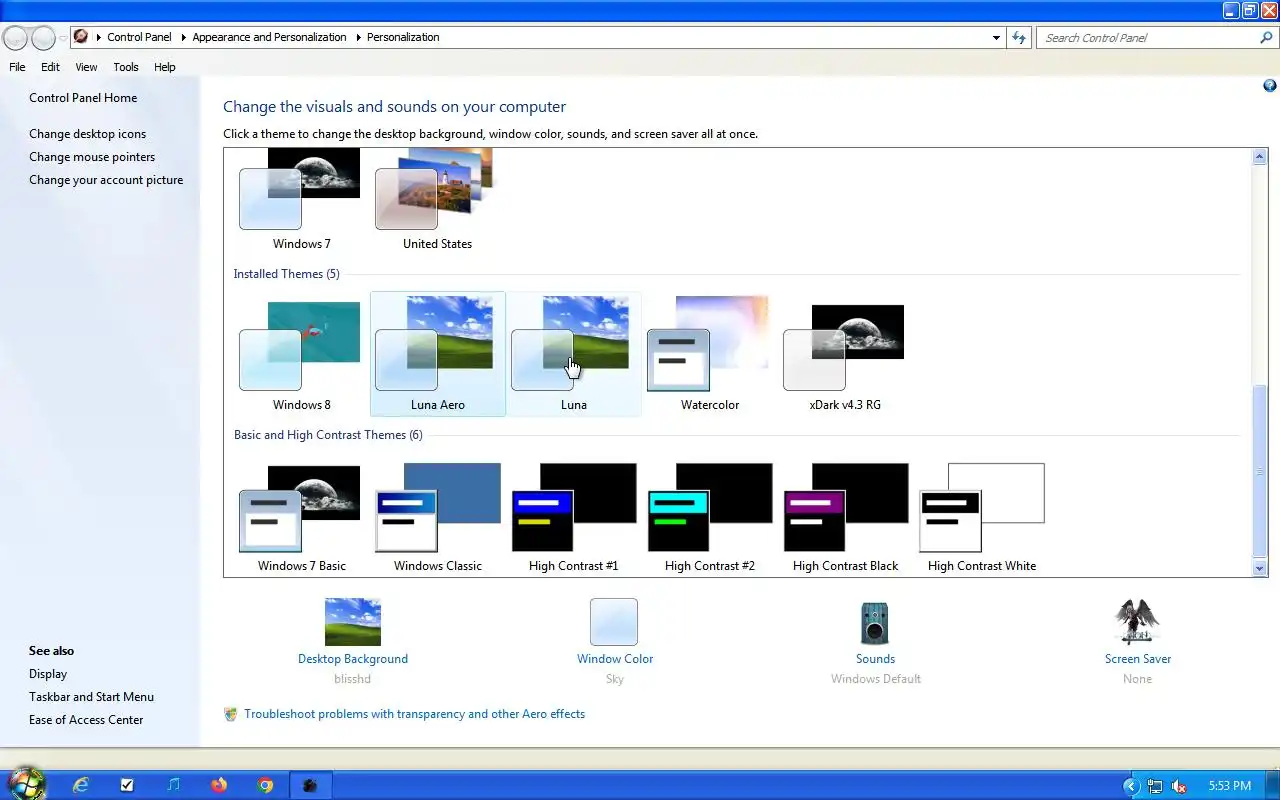The image size is (1280, 800).
Task: Open the Screen Saver icon
Action: (x=1137, y=622)
